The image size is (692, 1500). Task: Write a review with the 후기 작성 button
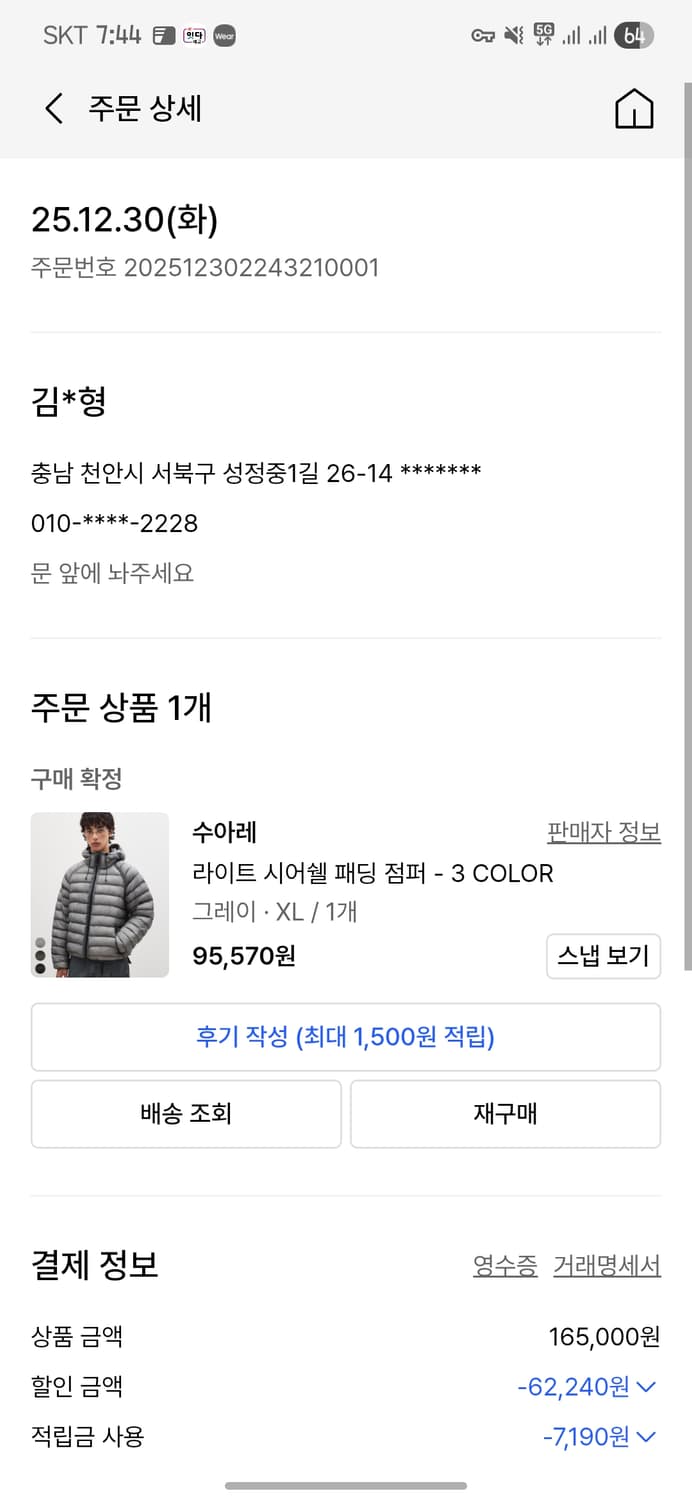point(346,1037)
